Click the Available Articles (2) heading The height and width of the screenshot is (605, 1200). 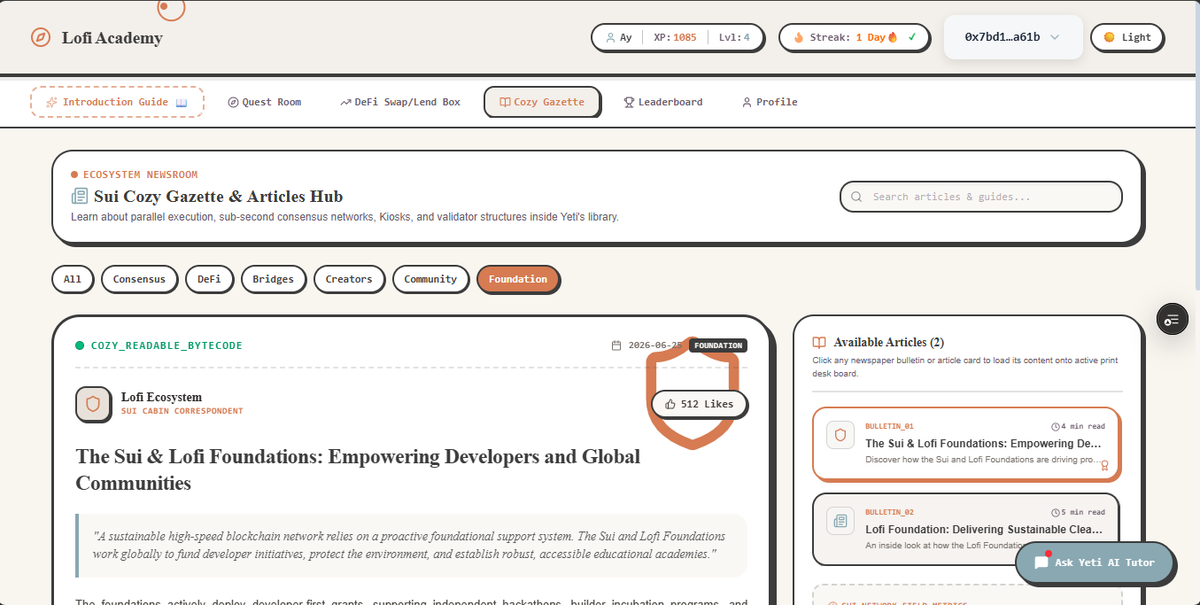coord(889,342)
